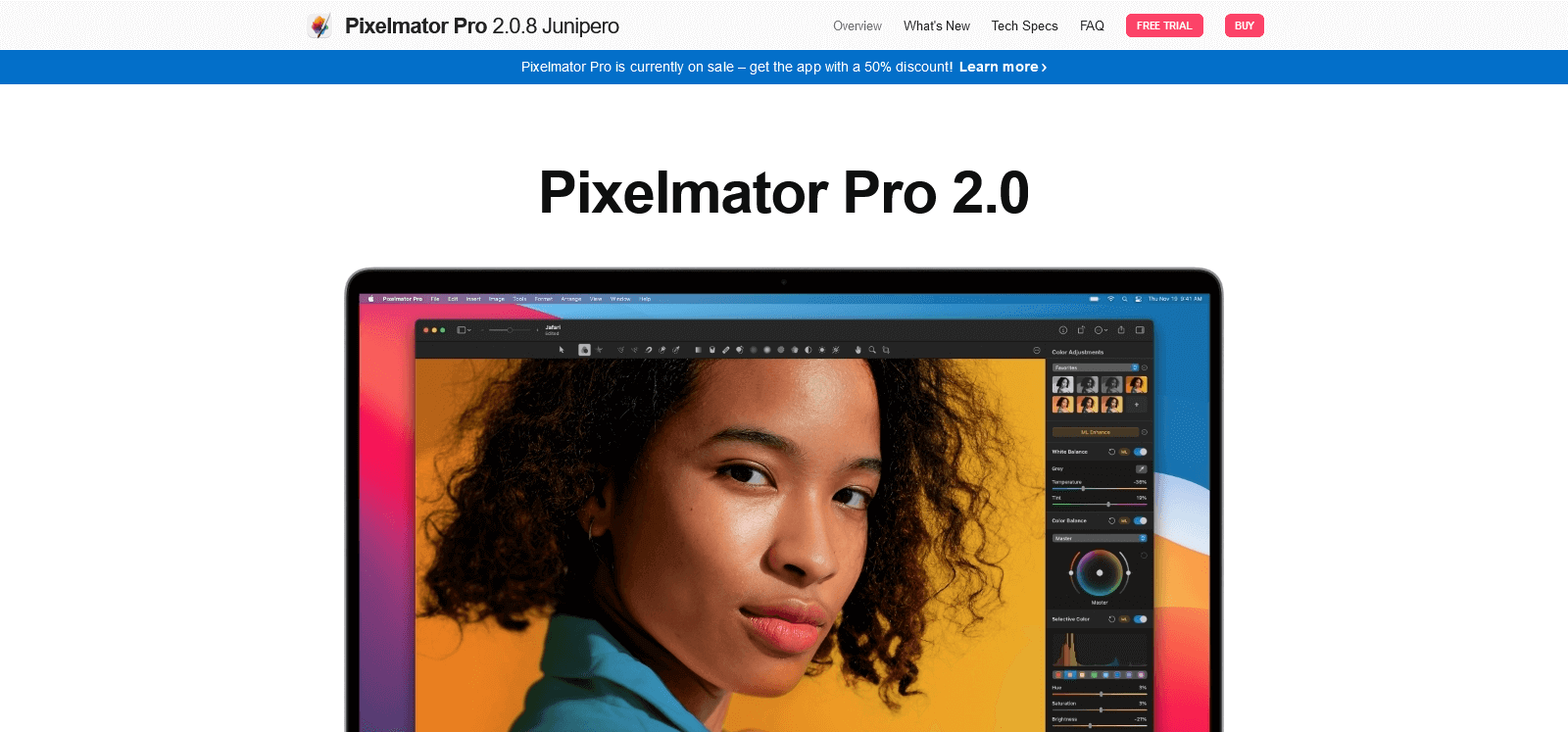Click Pixelmator Pro 2.0.8 Junipero header title
The height and width of the screenshot is (732, 1568).
482,25
